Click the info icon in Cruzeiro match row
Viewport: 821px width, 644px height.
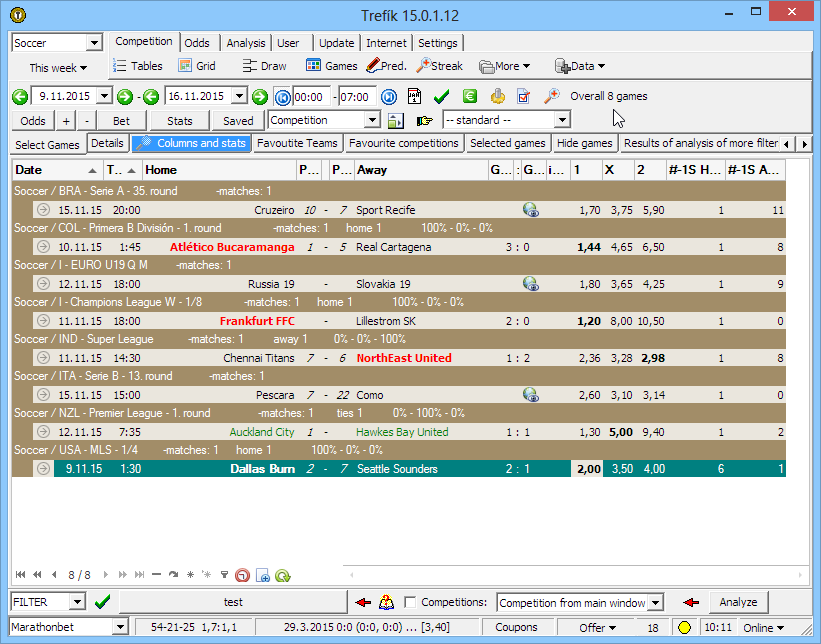(x=531, y=211)
